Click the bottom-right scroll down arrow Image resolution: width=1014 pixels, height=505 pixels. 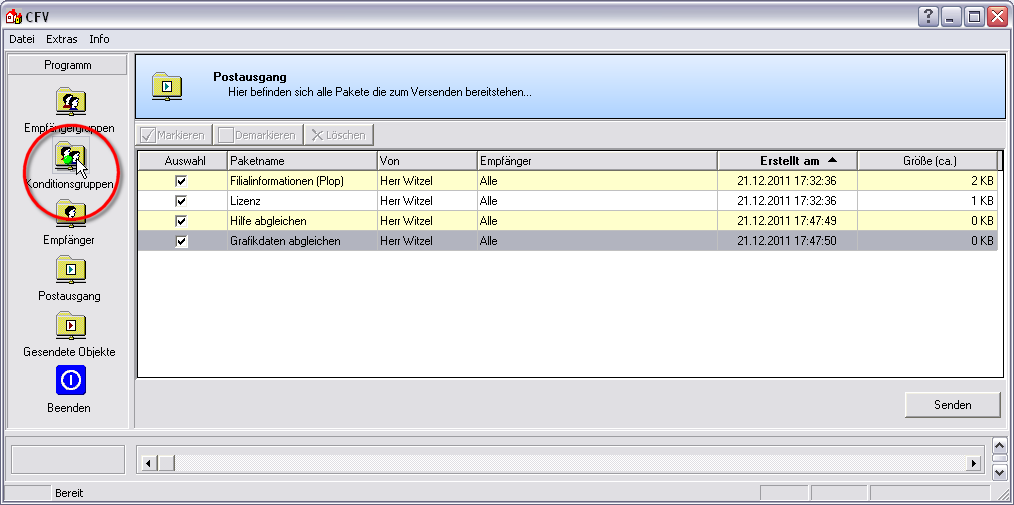pos(999,470)
